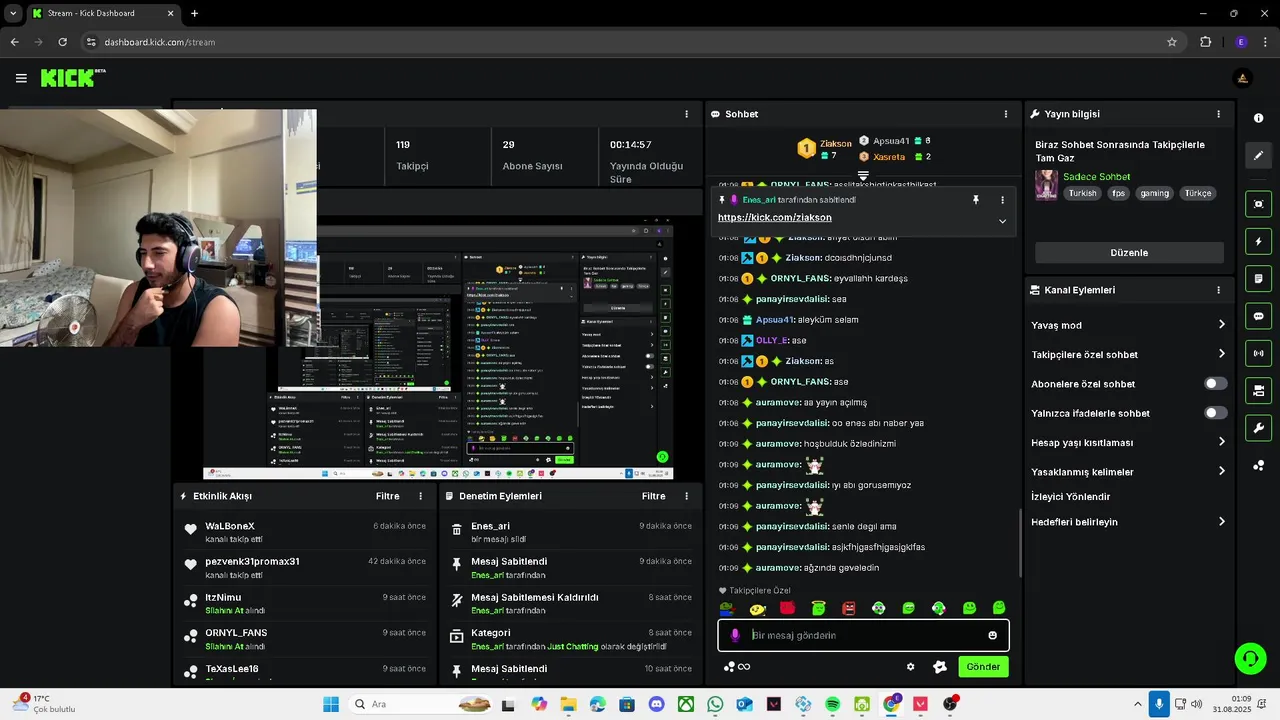Viewport: 1280px width, 720px height.
Task: Open user avatar menu top right
Action: [x=1242, y=78]
